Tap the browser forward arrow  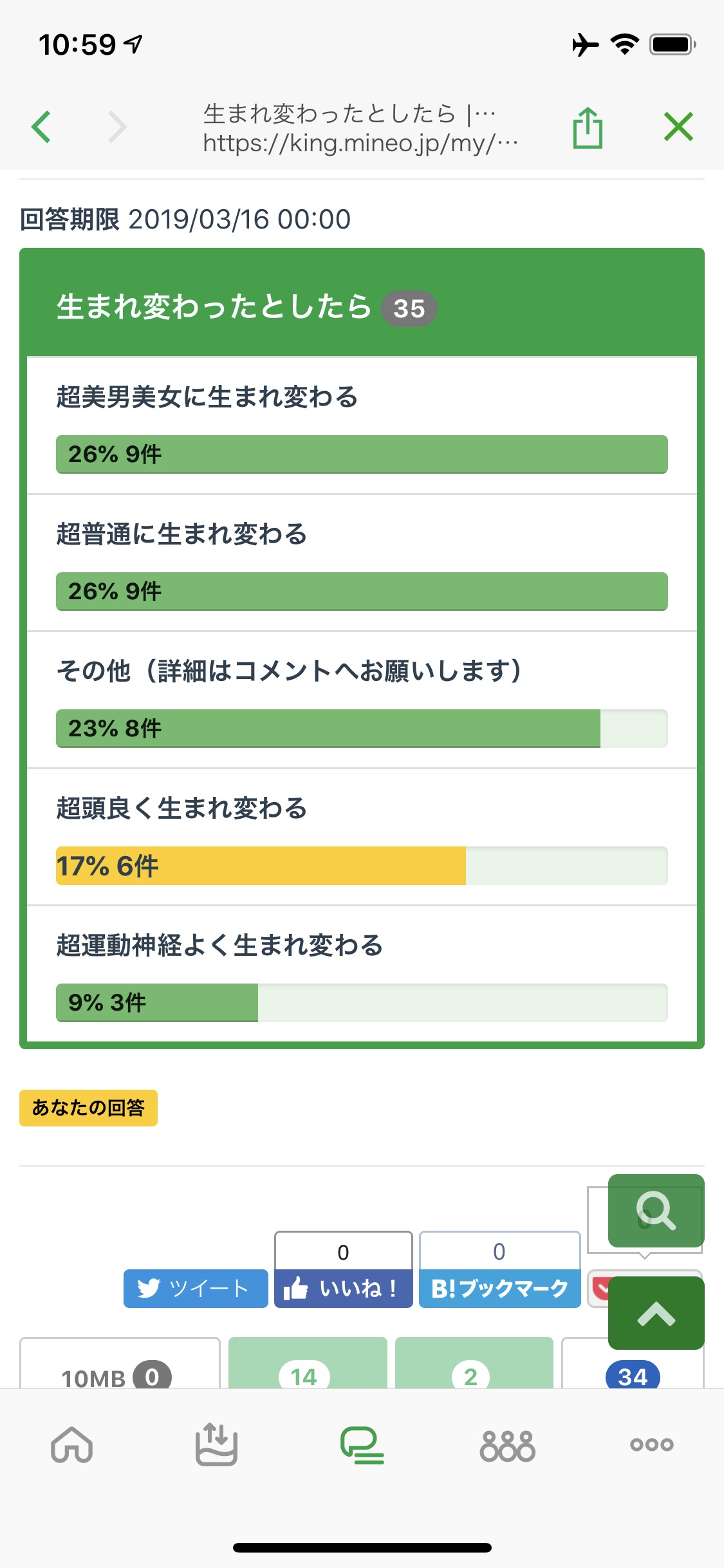point(116,127)
